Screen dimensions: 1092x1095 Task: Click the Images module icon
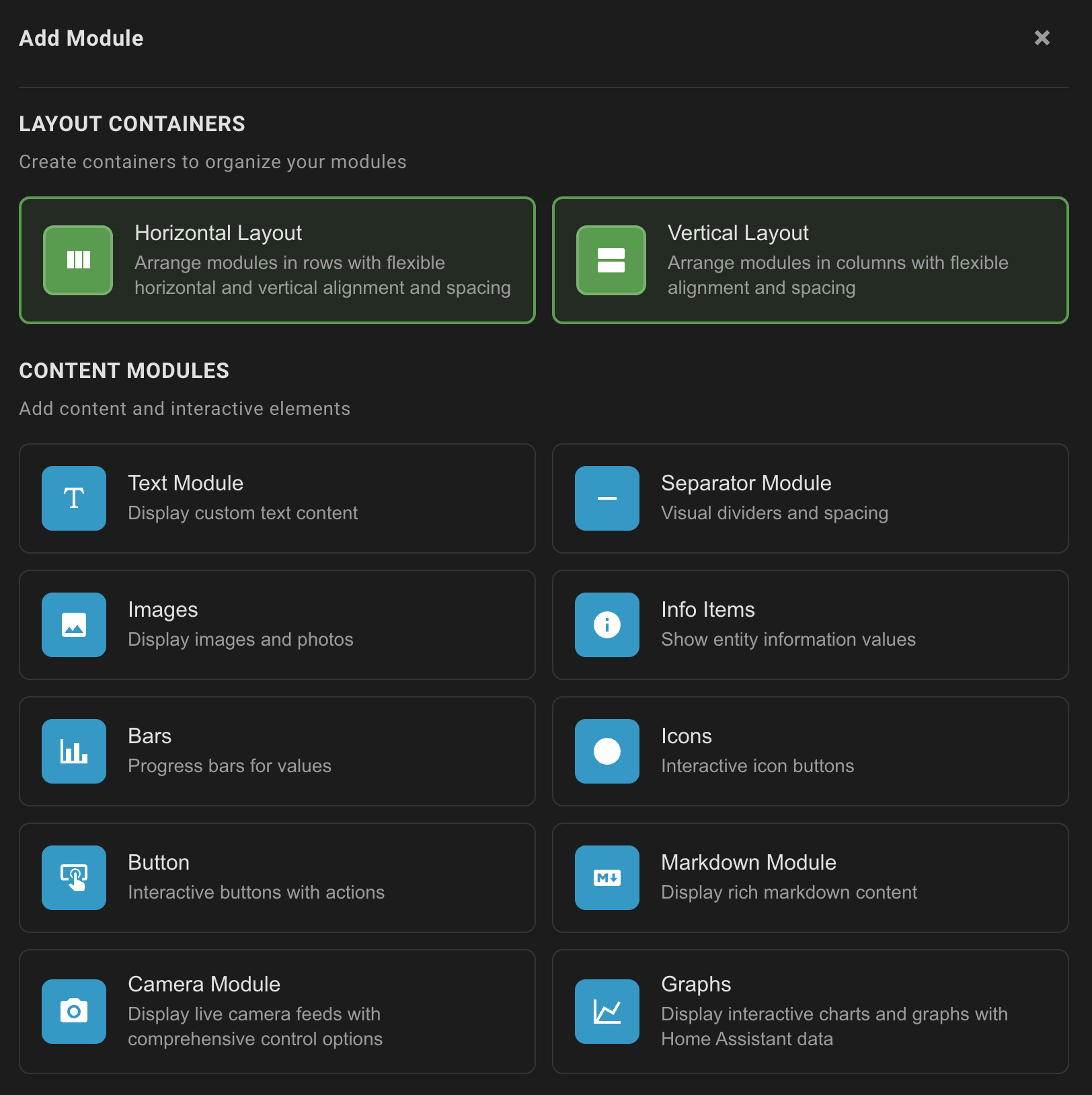73,625
